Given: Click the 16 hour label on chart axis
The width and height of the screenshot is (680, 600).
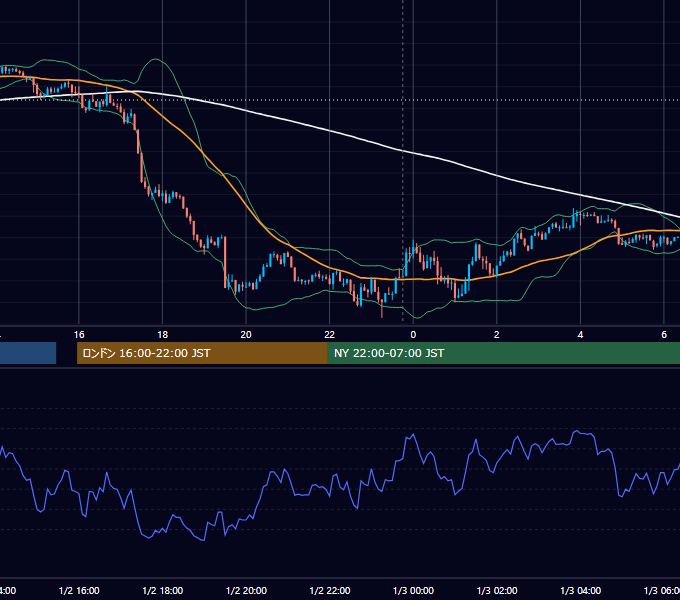Looking at the screenshot, I should pos(79,335).
